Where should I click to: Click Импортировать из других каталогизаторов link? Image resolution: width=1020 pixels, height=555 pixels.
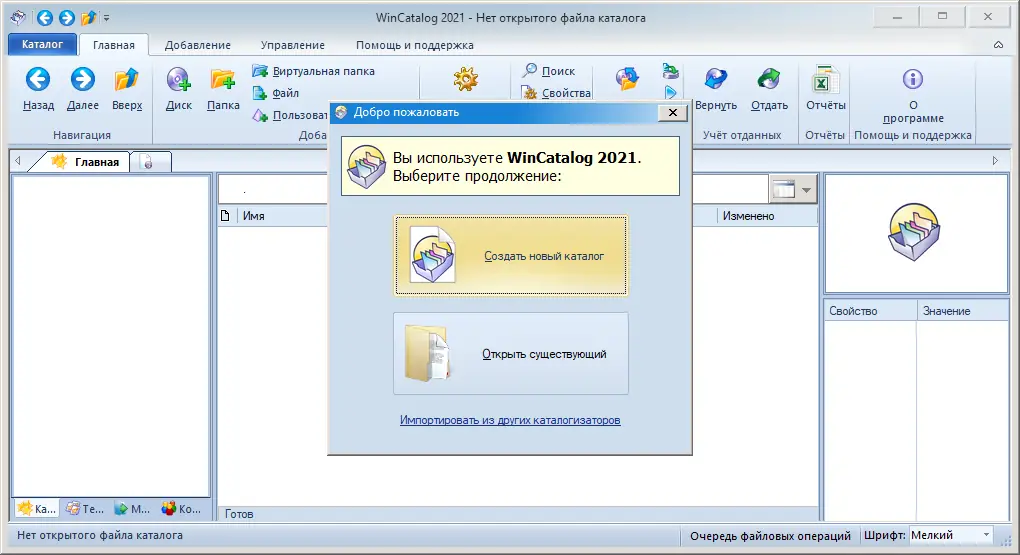coord(510,420)
